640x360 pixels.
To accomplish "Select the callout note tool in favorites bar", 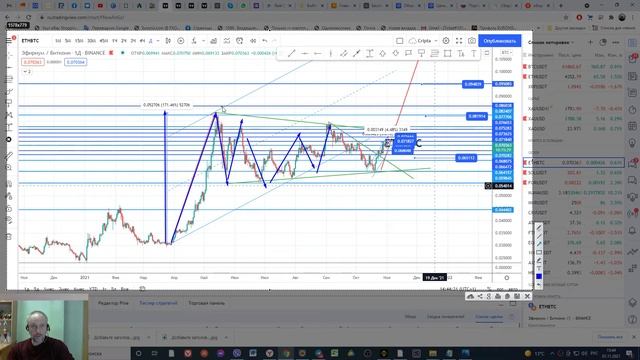I will coord(409,53).
